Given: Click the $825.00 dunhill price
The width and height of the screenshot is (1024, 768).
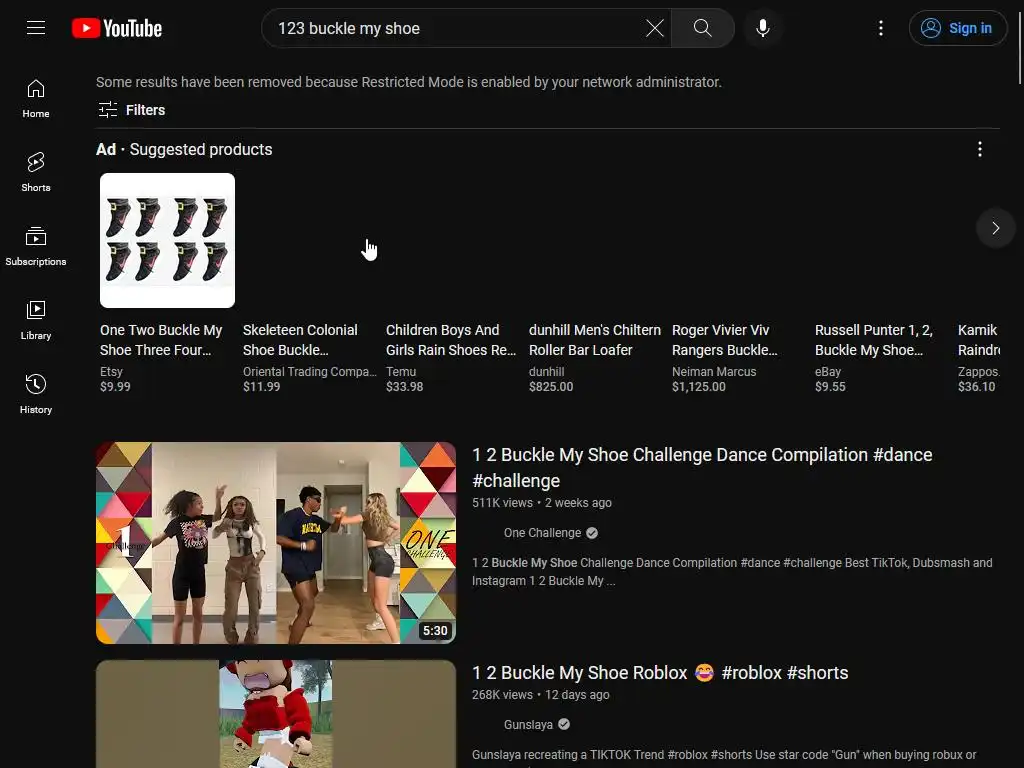Looking at the screenshot, I should (x=551, y=387).
